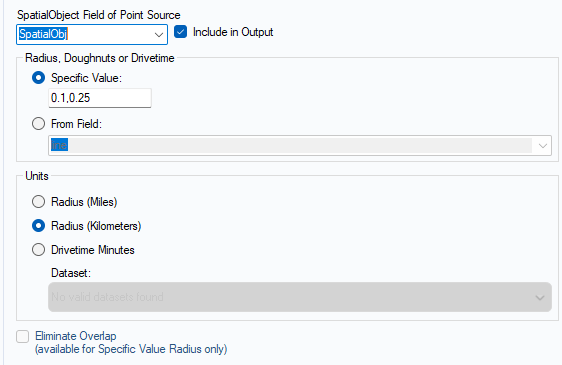Switch units to Radius (Miles) radio button

point(38,202)
